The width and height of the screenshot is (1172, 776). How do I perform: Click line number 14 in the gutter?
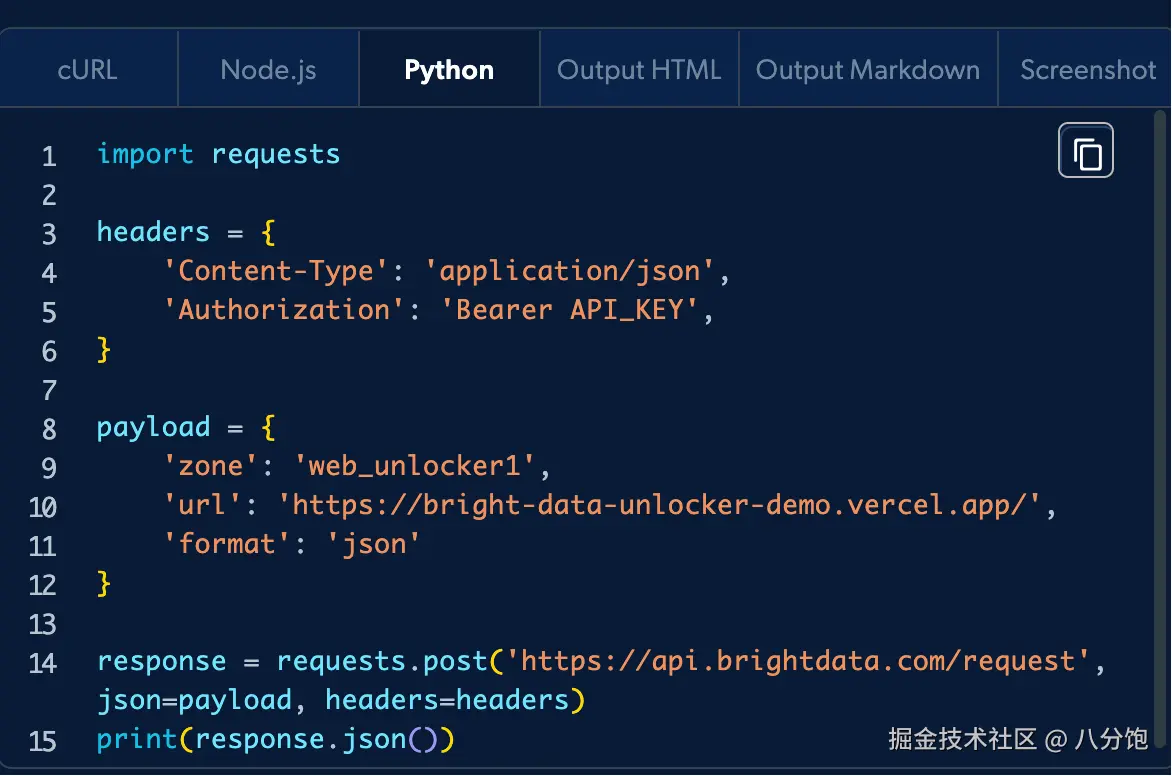point(43,663)
